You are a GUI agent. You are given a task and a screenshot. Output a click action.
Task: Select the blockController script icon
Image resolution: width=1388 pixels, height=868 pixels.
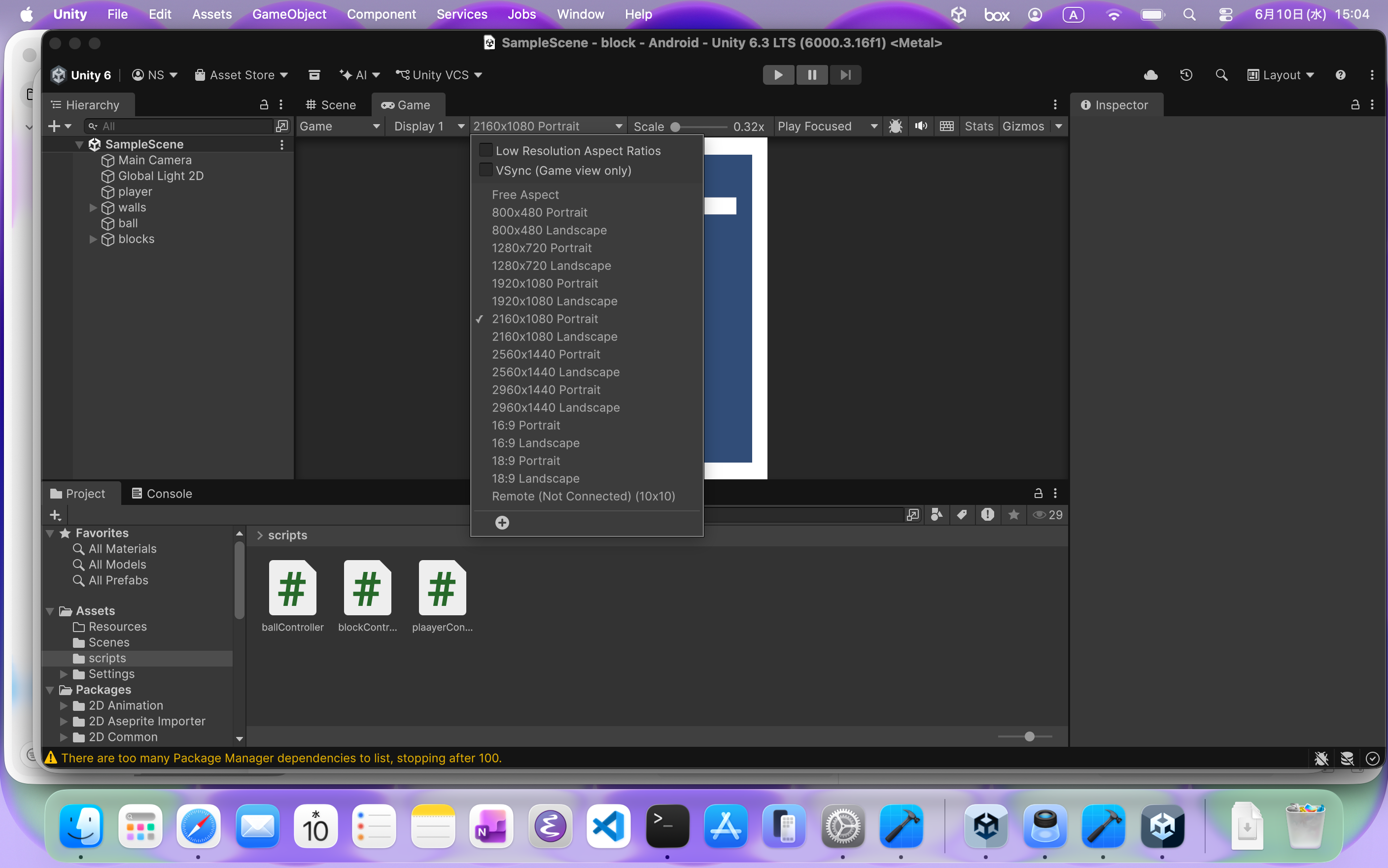(x=368, y=588)
